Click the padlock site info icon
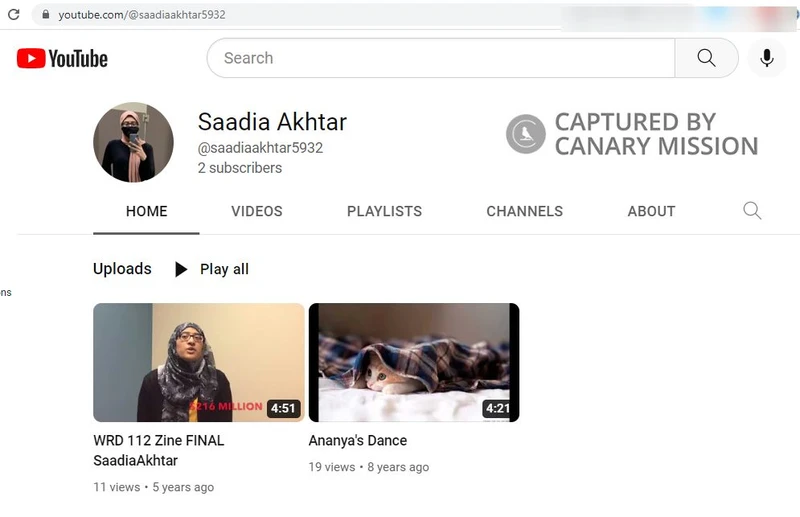This screenshot has width=800, height=517. (x=45, y=14)
